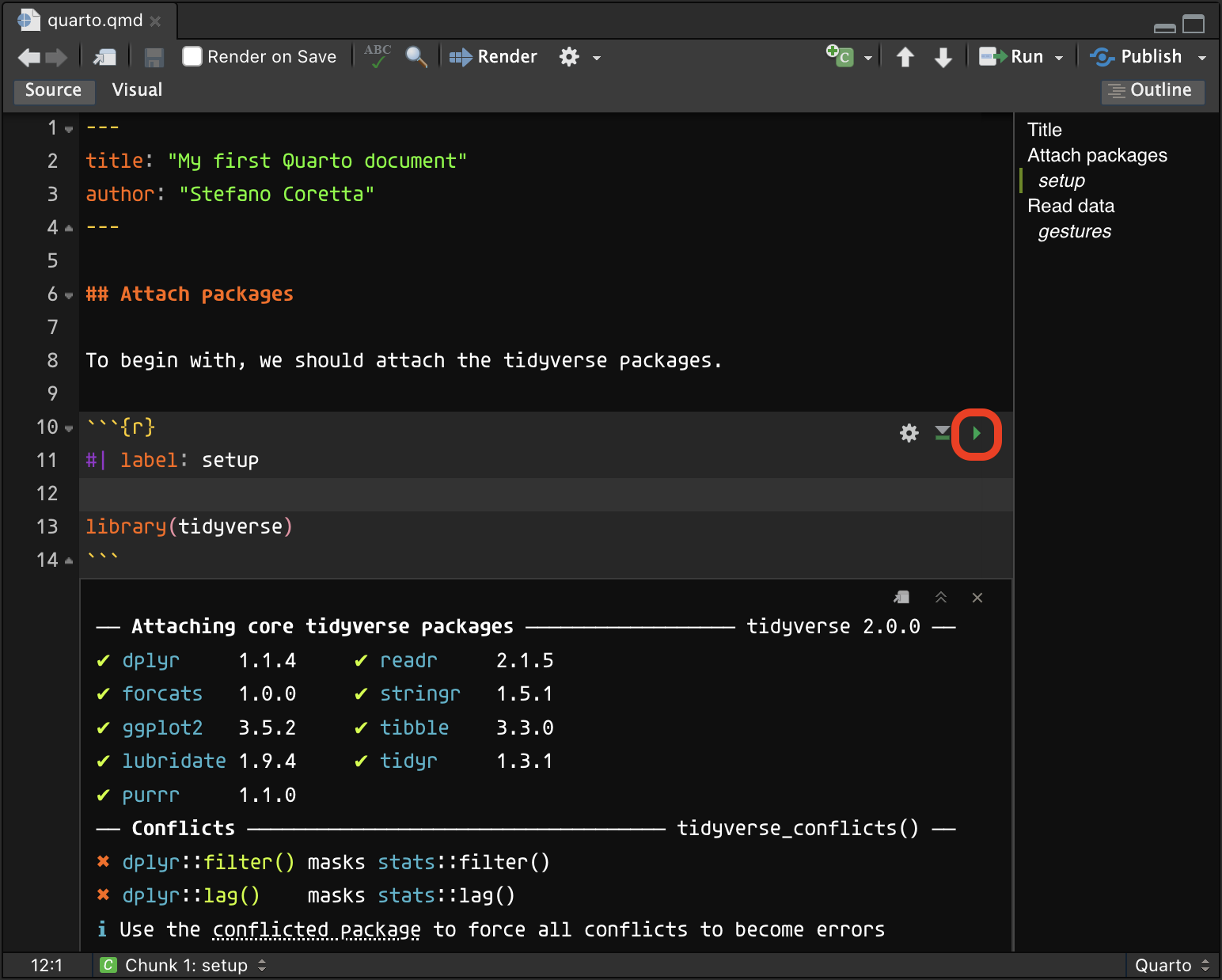Viewport: 1222px width, 980px height.
Task: Open setup chunk options gear
Action: tap(909, 433)
